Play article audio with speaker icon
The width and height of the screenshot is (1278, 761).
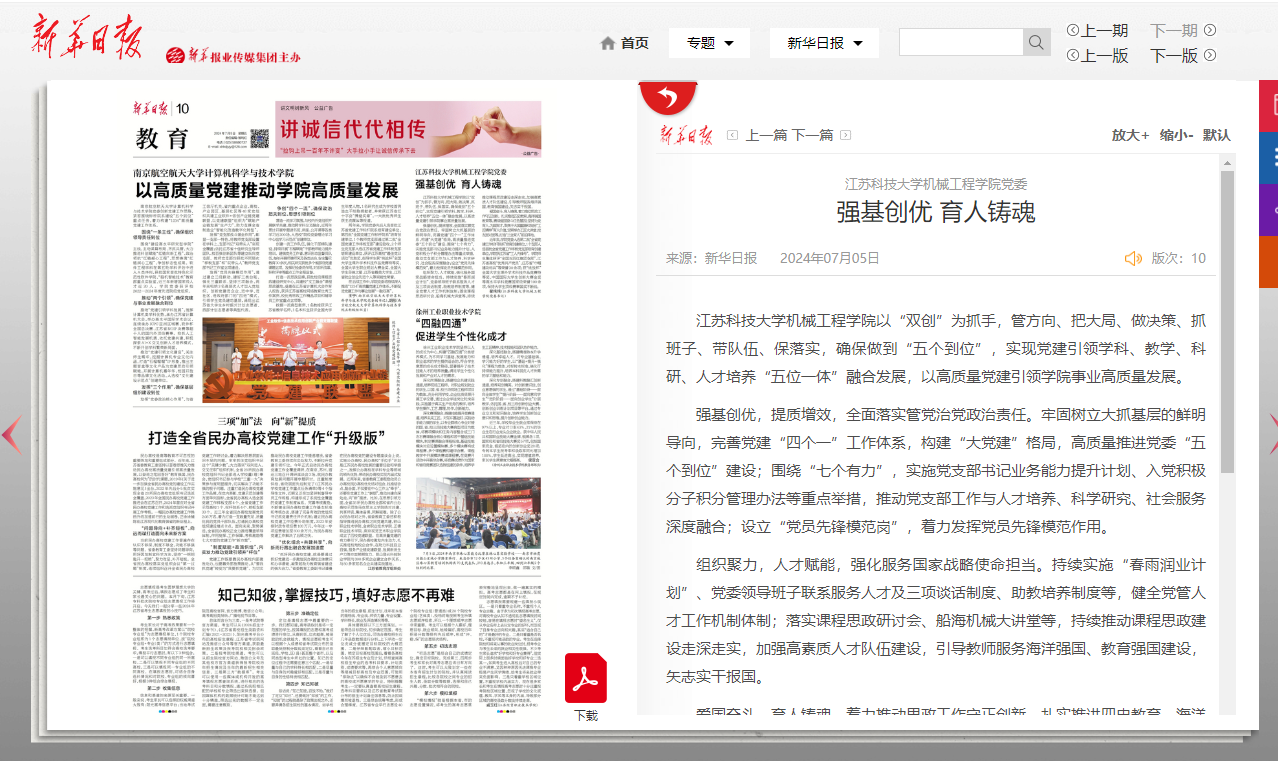click(x=1133, y=258)
